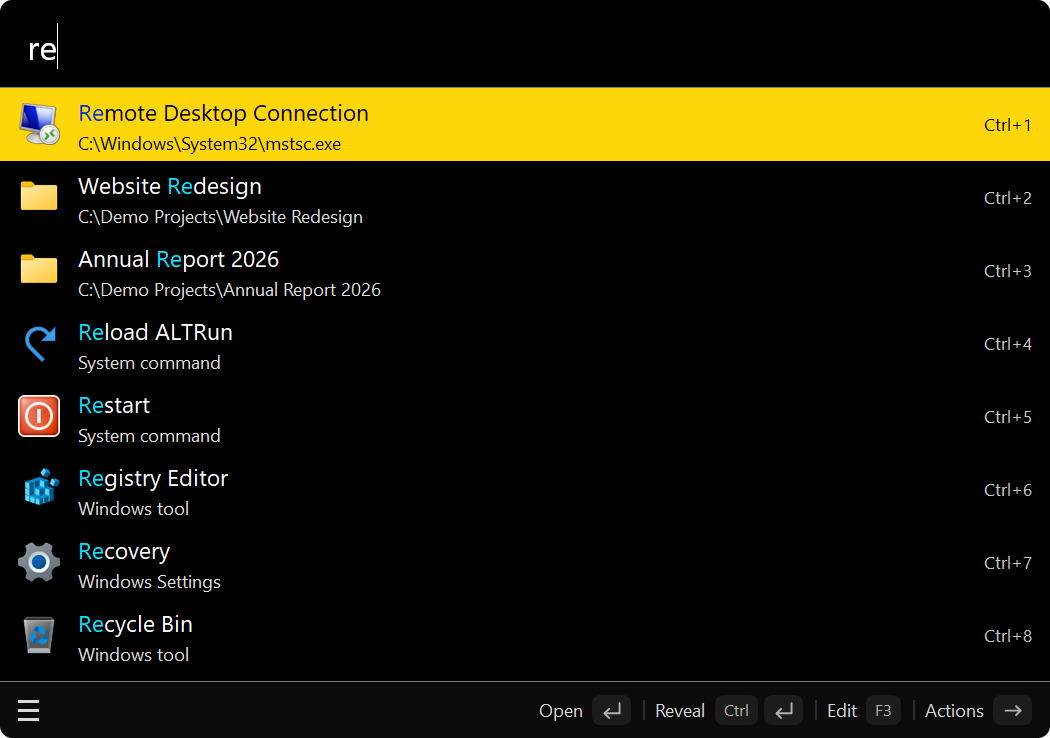Click the path C:\Demo Projects\Annual Report 2026
Viewport: 1050px width, 738px height.
230,290
